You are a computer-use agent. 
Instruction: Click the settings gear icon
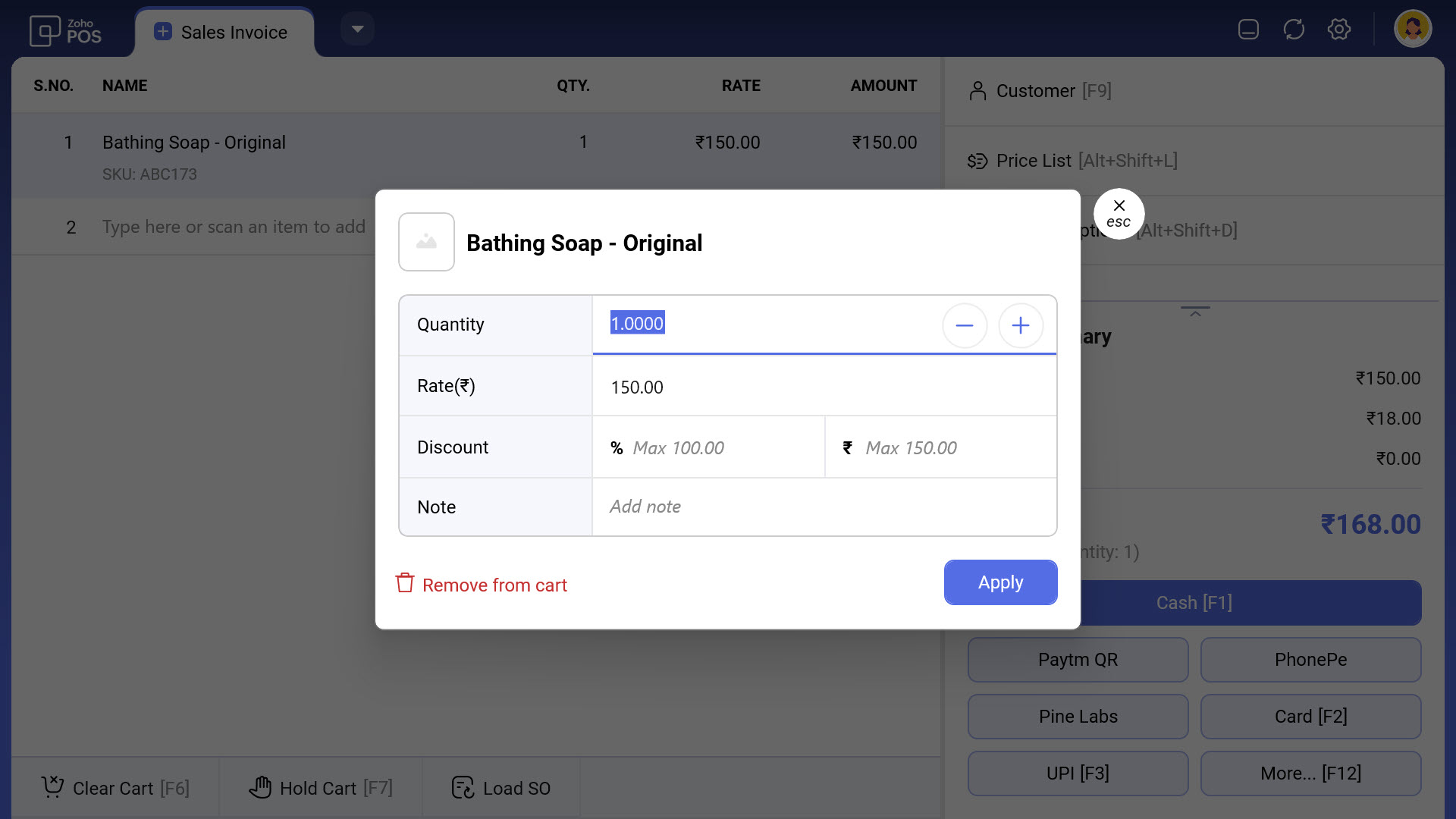(x=1339, y=30)
